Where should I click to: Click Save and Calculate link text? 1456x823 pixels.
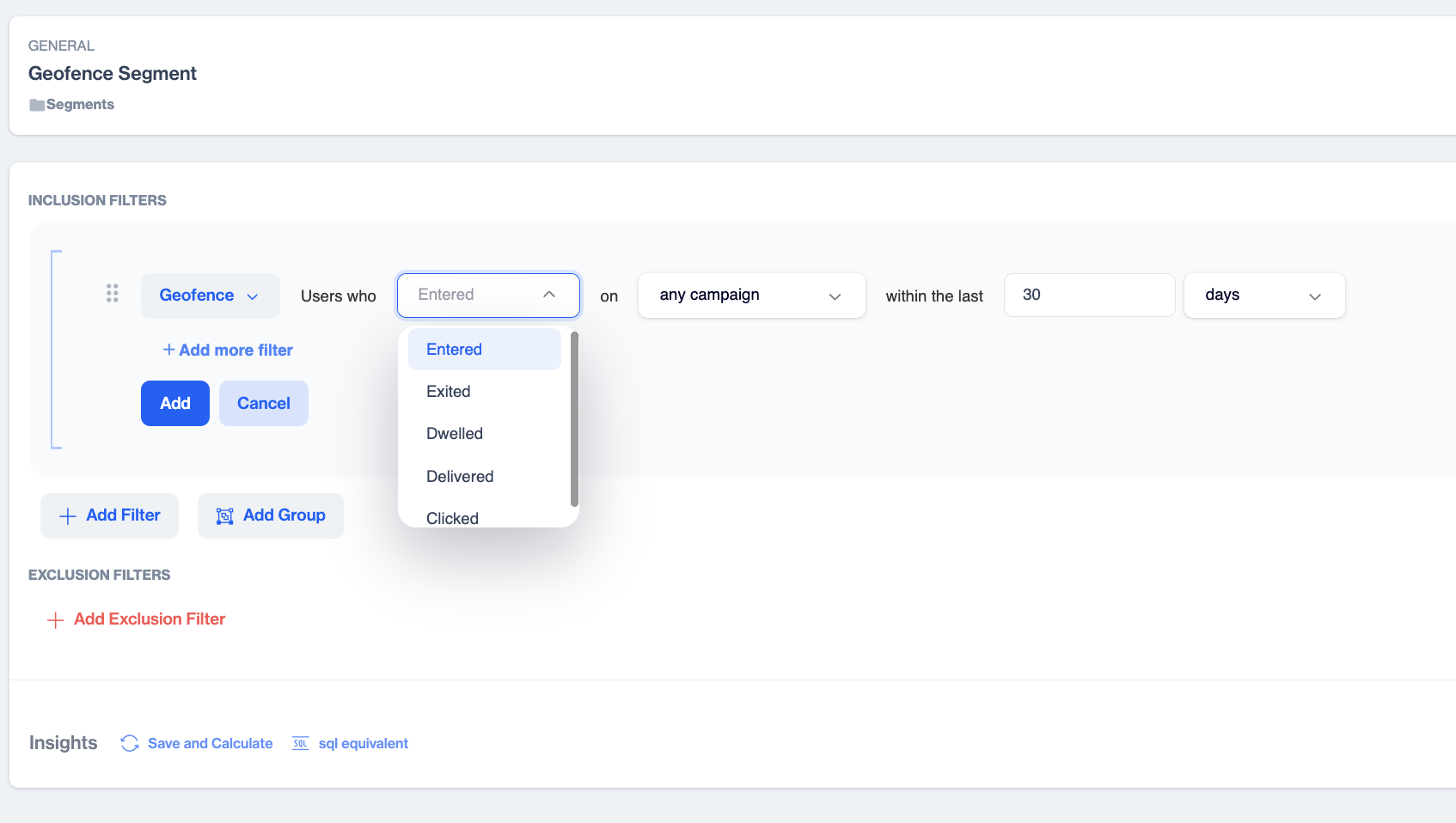[x=211, y=743]
